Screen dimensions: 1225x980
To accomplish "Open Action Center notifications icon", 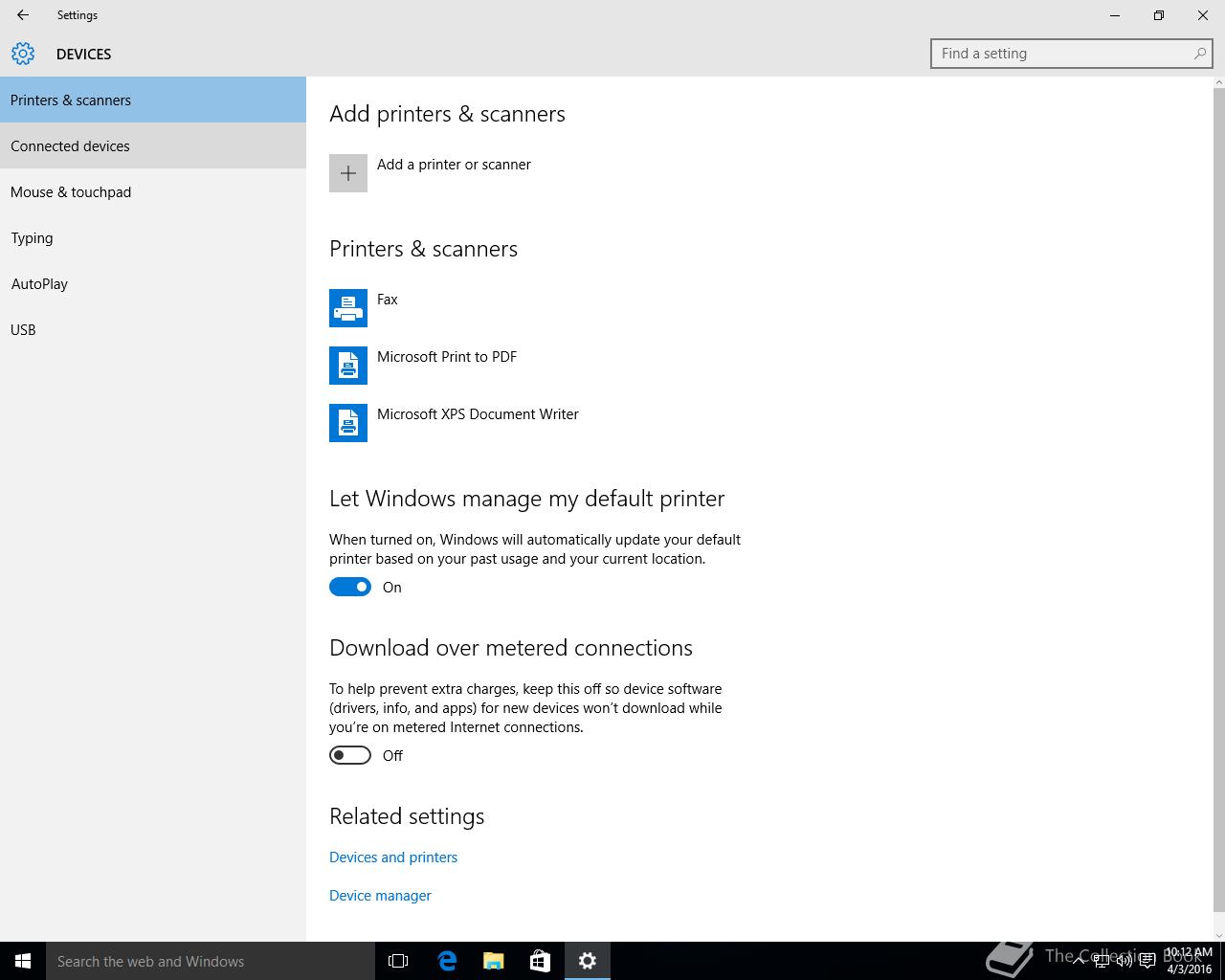I will pos(1147,961).
